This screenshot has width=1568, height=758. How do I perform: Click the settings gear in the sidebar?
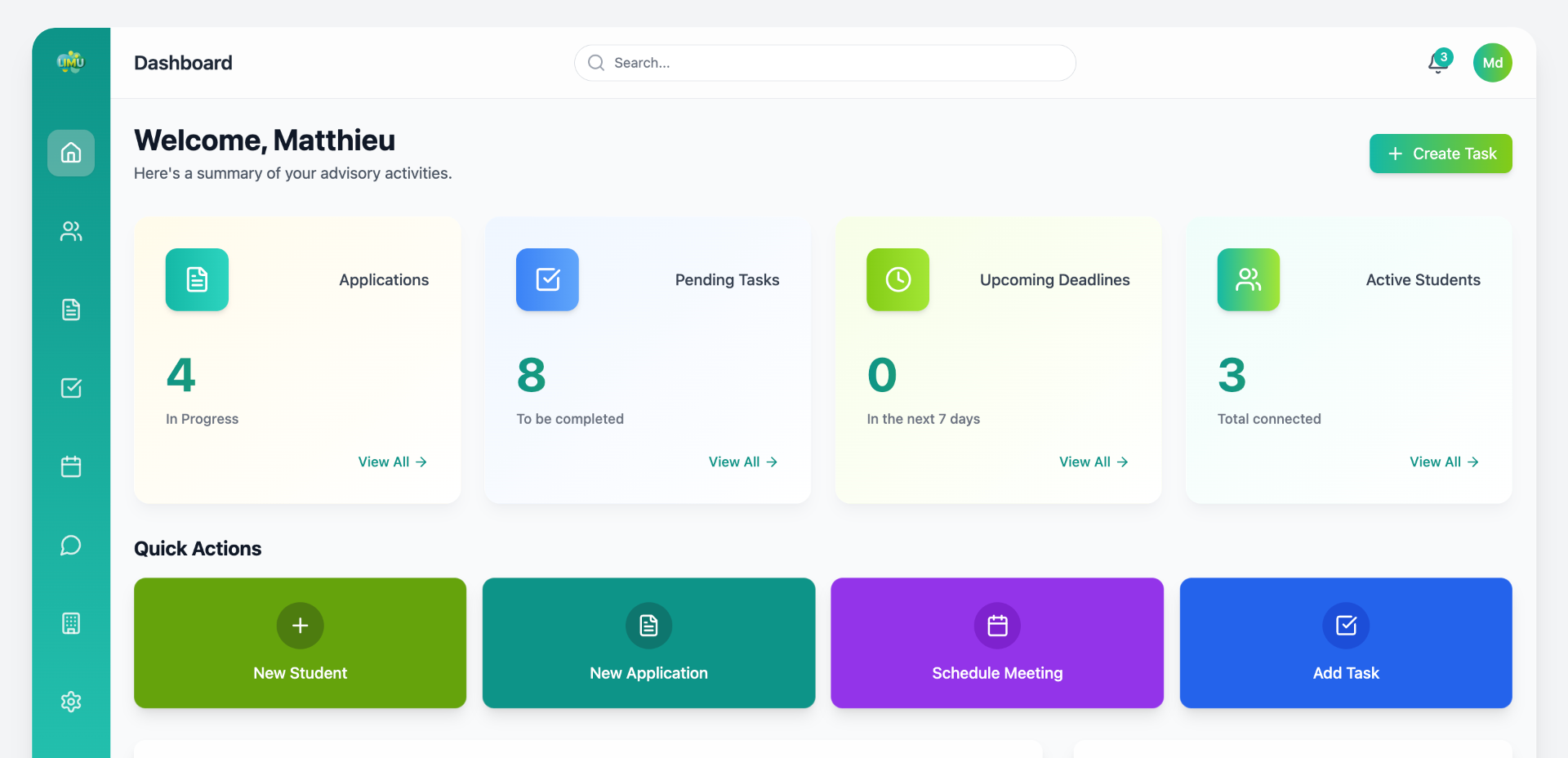pyautogui.click(x=71, y=702)
